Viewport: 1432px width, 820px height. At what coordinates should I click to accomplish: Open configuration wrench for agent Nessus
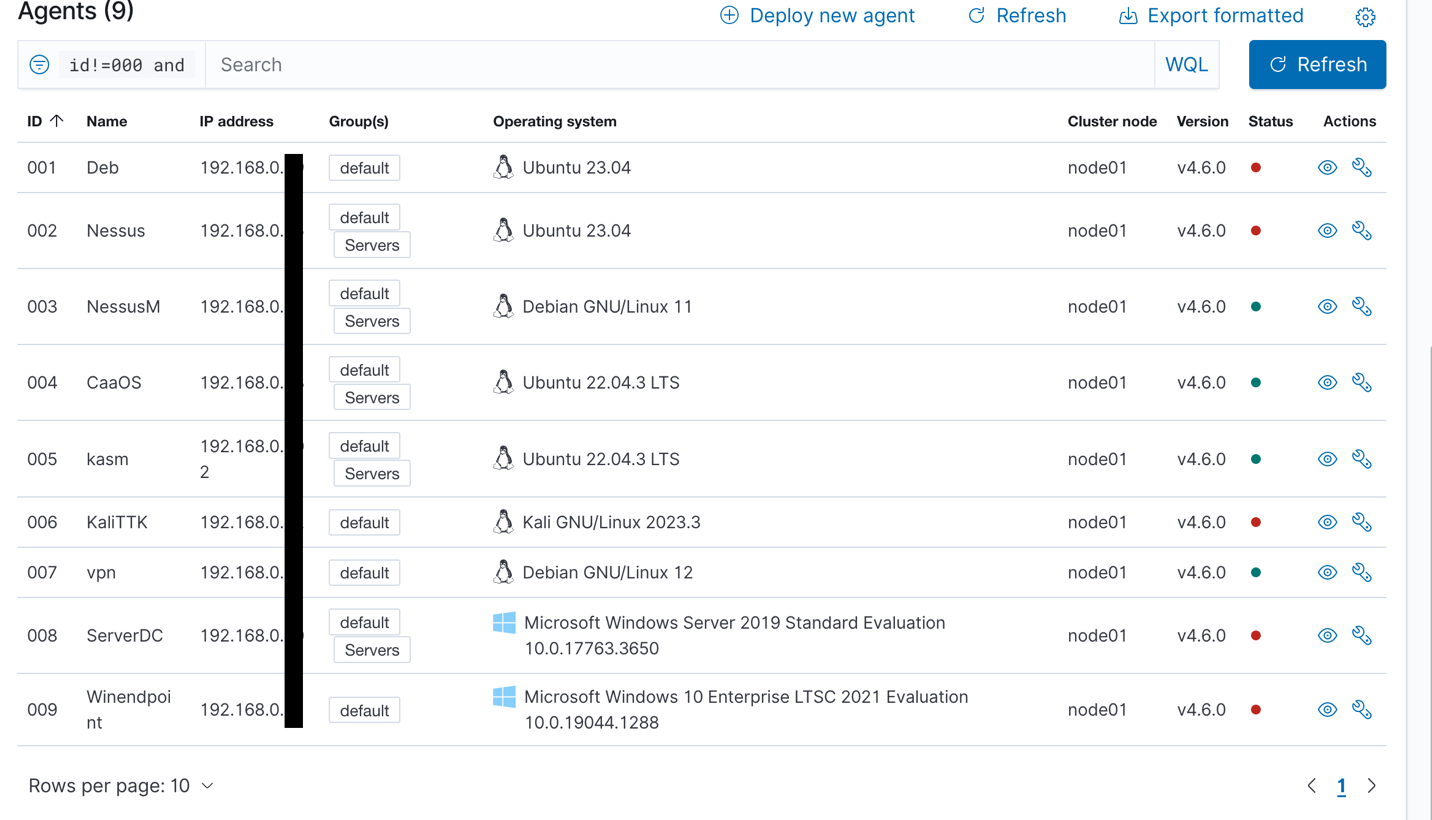pyautogui.click(x=1362, y=231)
